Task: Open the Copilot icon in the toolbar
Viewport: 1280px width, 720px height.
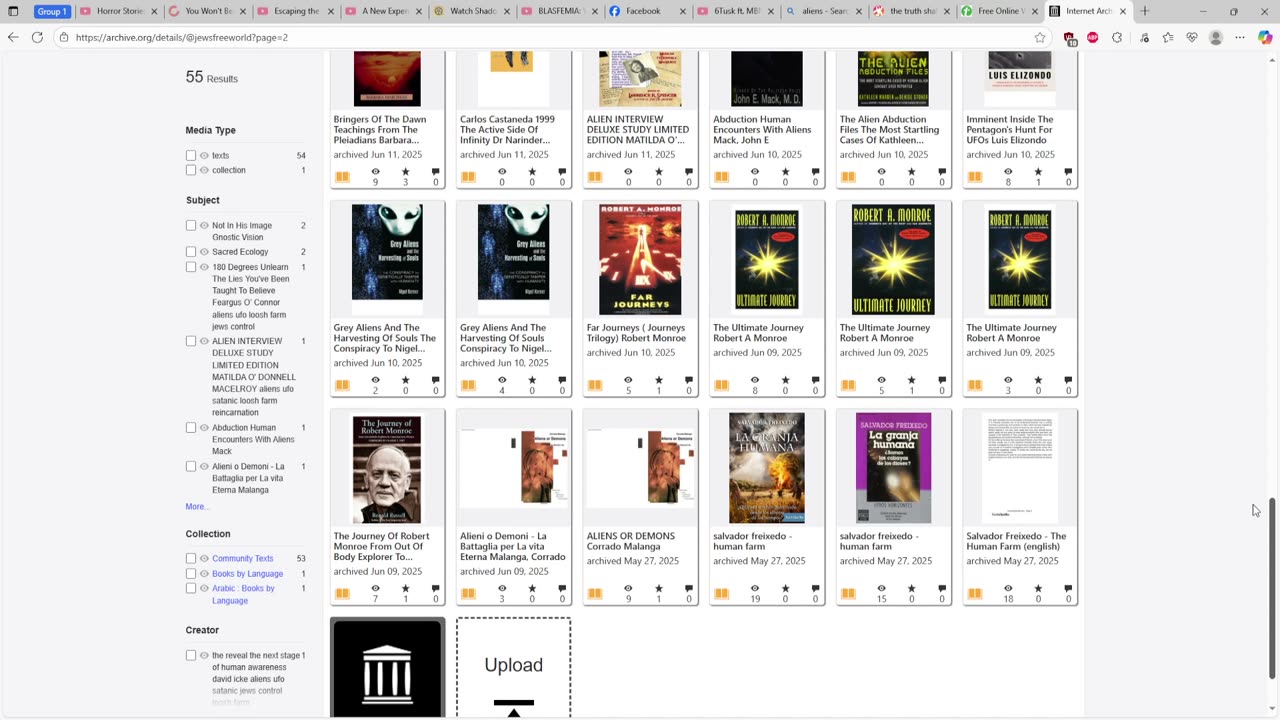Action: (x=1265, y=37)
